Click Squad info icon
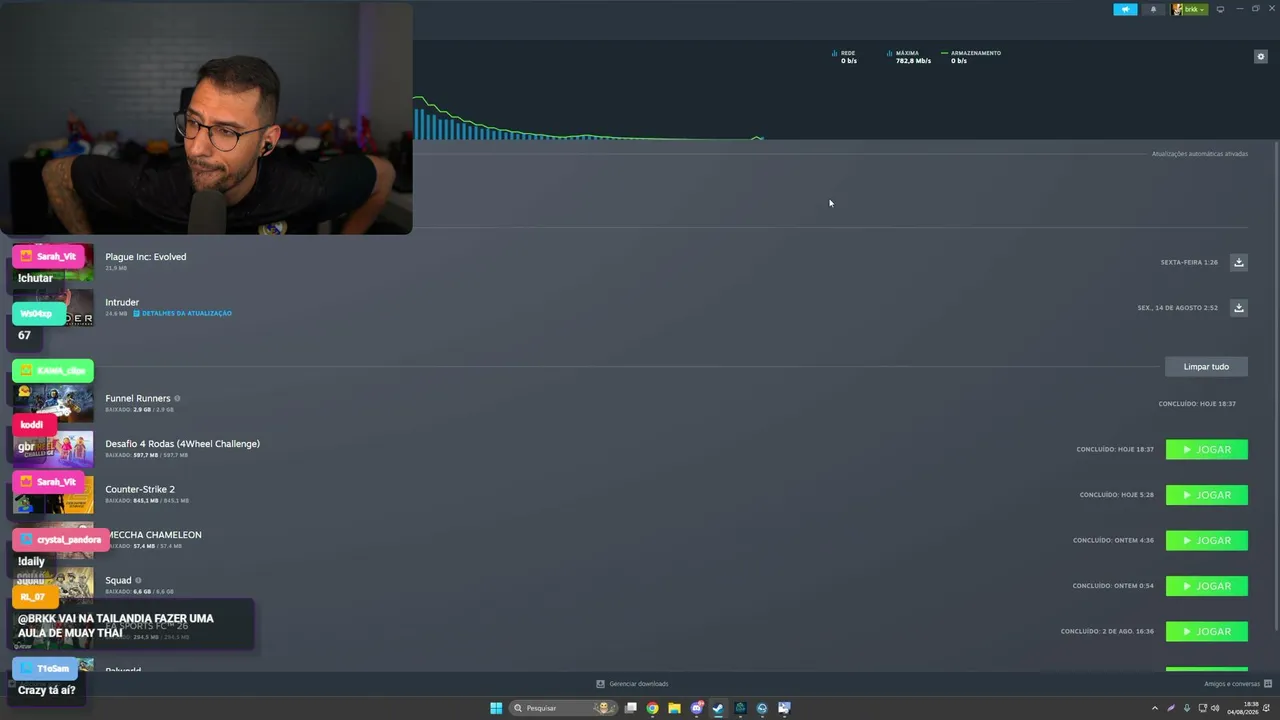The image size is (1280, 720). point(138,580)
